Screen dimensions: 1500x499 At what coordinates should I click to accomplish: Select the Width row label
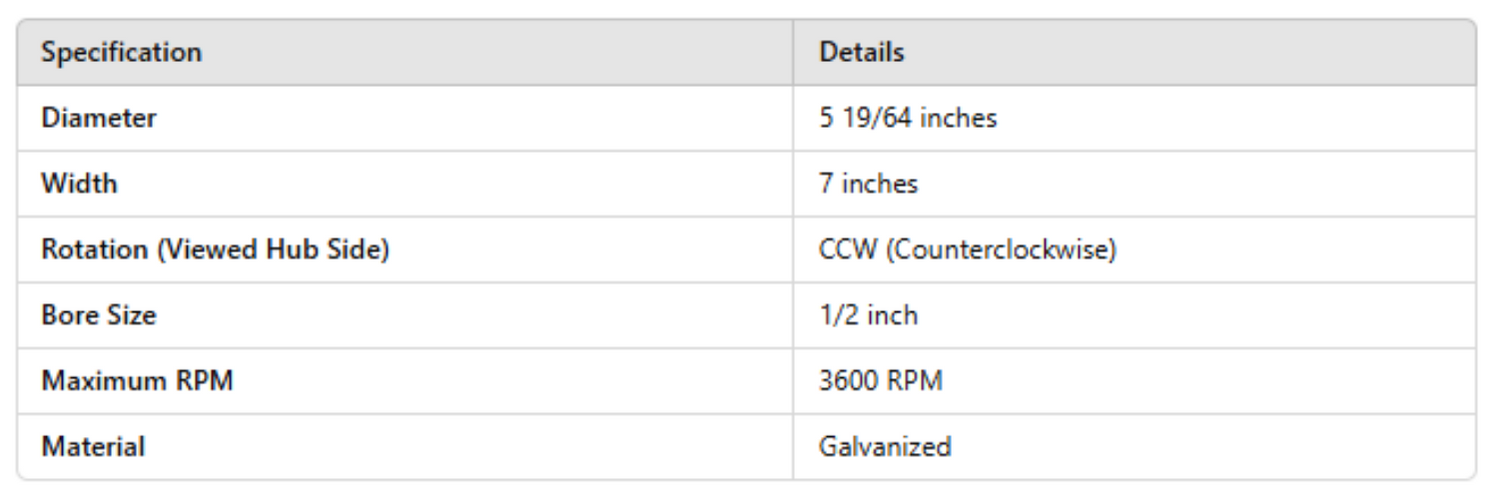pyautogui.click(x=79, y=184)
